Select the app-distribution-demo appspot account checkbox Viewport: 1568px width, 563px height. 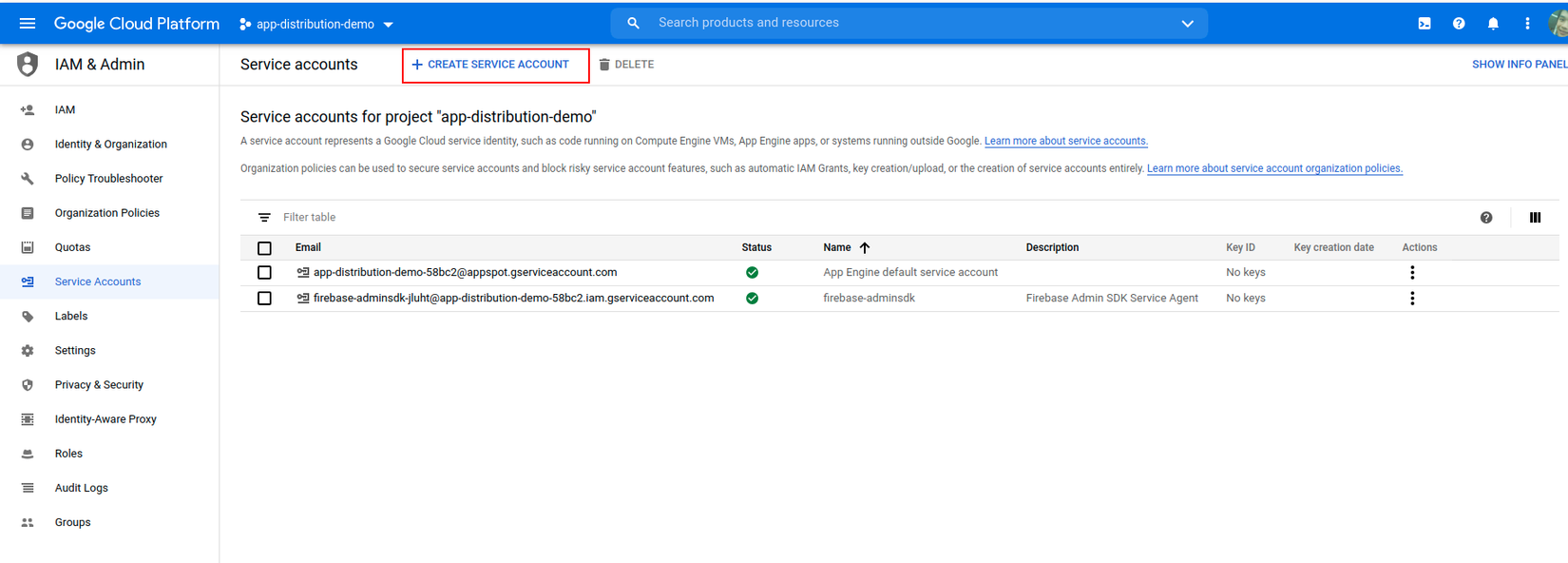click(264, 273)
